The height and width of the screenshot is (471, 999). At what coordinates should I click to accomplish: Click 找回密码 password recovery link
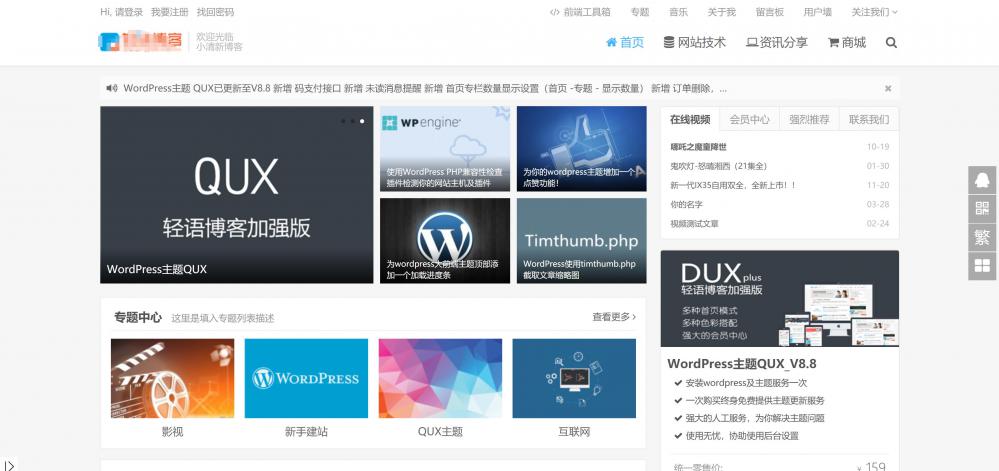pos(215,12)
